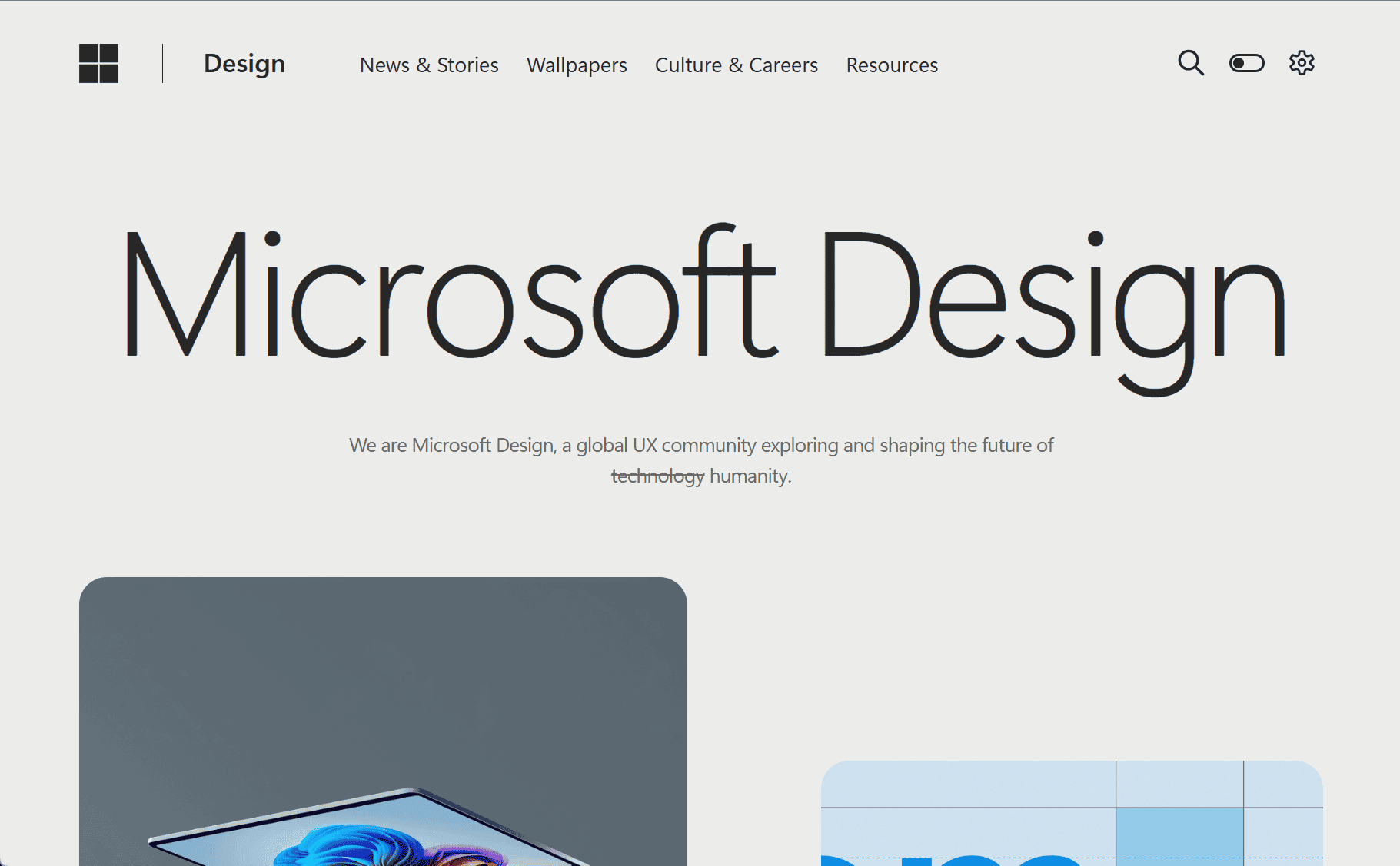Open site settings via the gear icon
Screen dimensions: 1400x866
(1302, 63)
